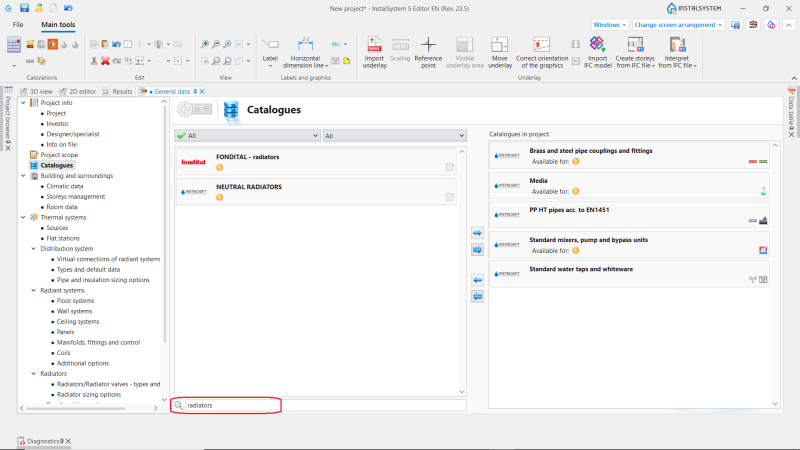Viewport: 800px width, 450px height.
Task: Click Correct orientation of the graphics
Action: (541, 53)
